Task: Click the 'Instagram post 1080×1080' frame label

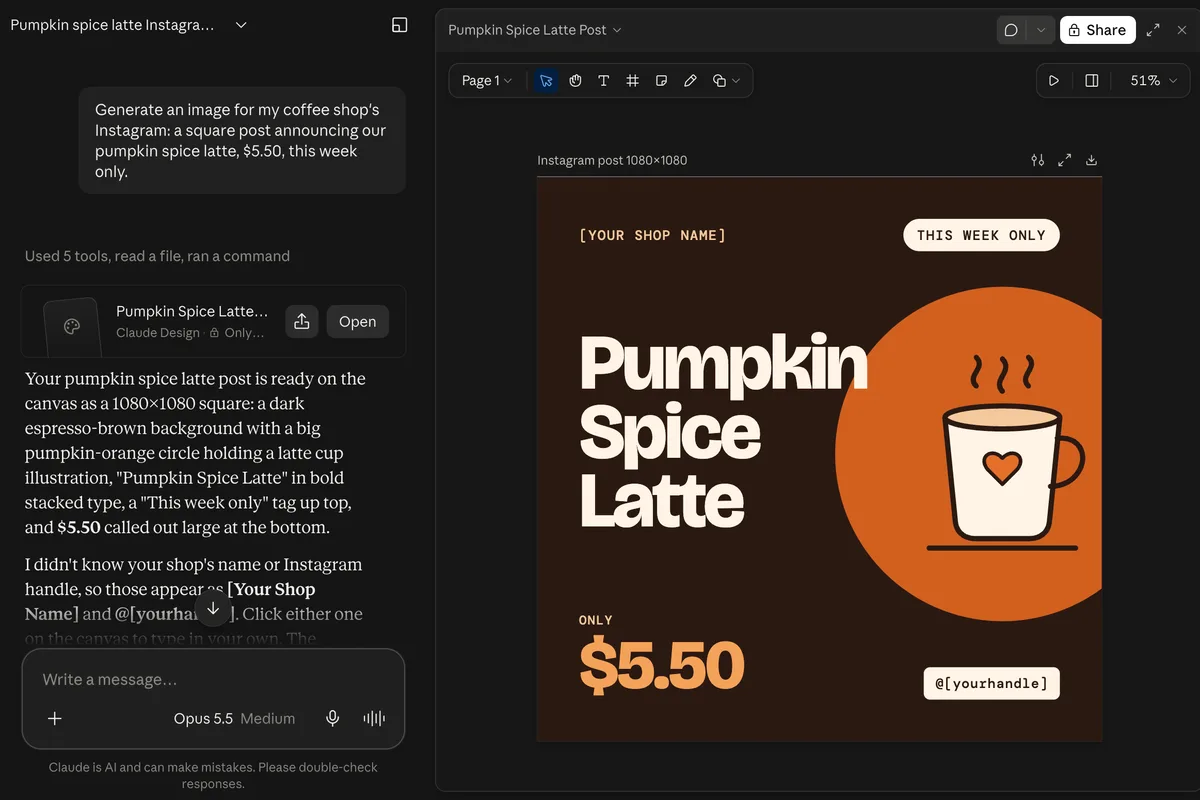Action: coord(612,160)
